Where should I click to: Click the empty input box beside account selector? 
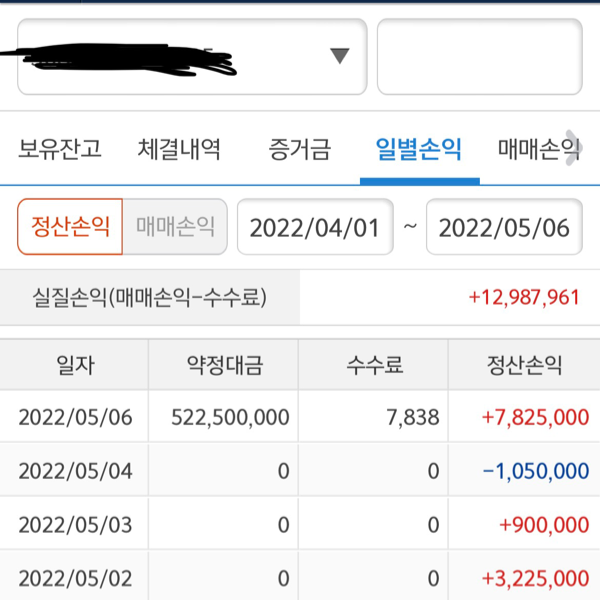[479, 57]
